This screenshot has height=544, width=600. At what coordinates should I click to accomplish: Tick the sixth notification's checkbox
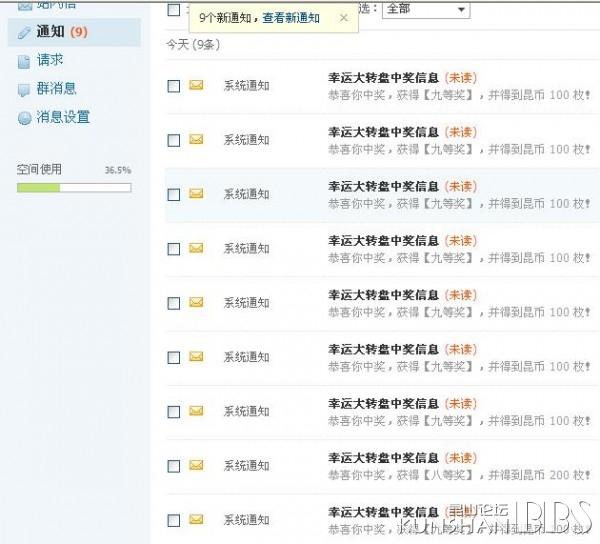coord(174,358)
